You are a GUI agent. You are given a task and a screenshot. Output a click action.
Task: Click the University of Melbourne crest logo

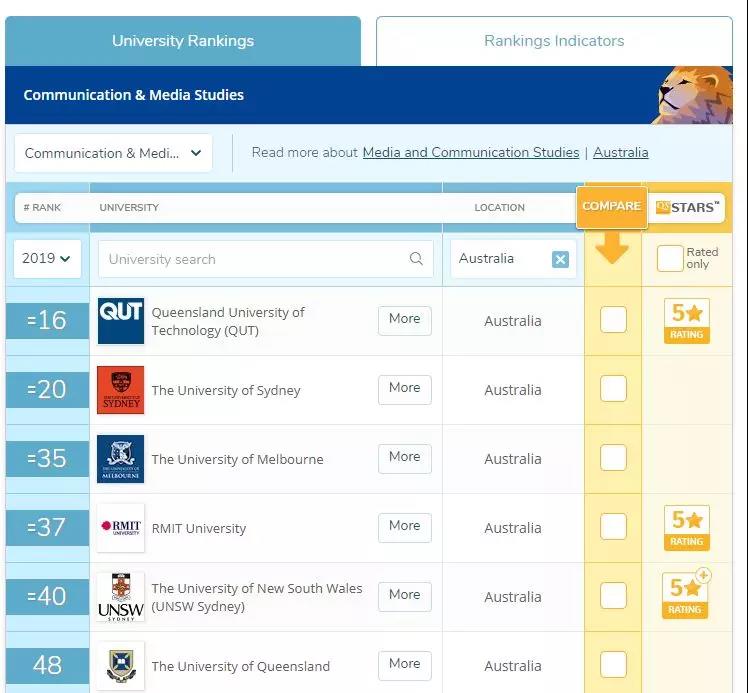click(x=120, y=459)
